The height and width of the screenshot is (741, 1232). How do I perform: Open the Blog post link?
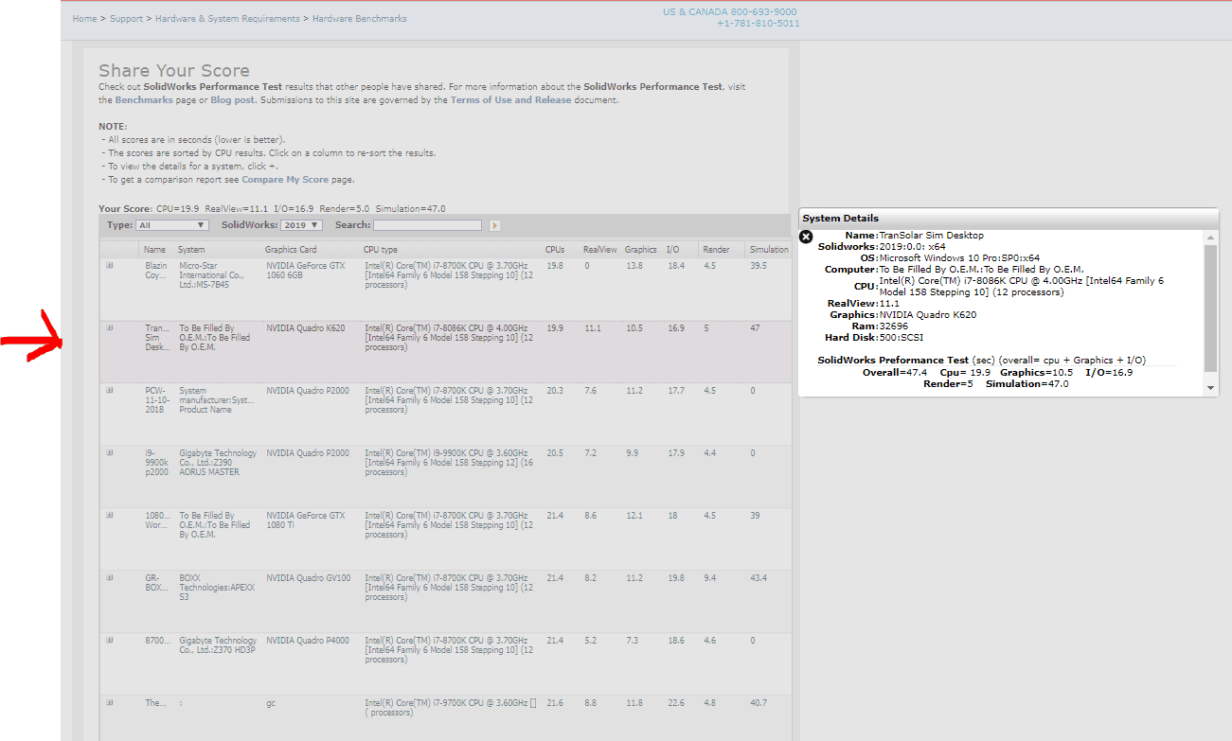[232, 100]
